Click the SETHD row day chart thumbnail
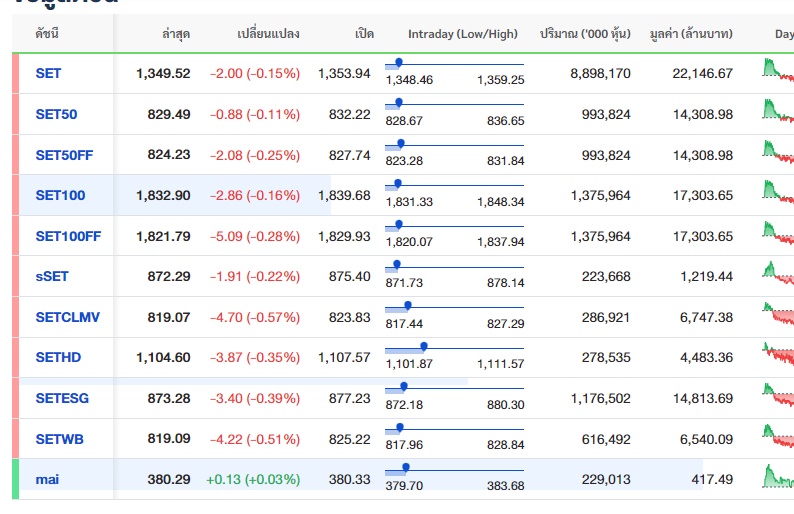The height and width of the screenshot is (514, 794). 778,354
